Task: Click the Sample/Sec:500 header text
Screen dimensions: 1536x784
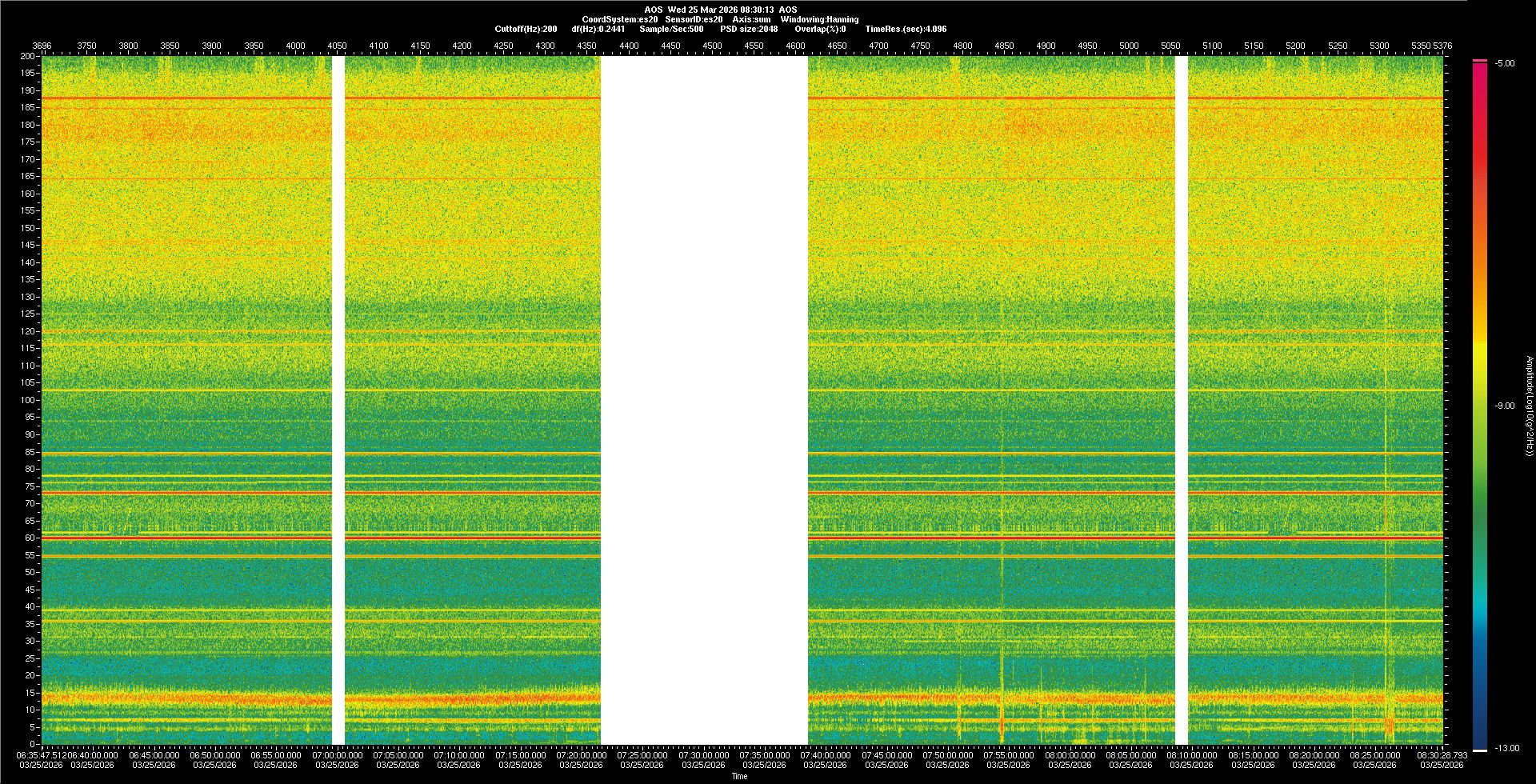Action: click(671, 29)
